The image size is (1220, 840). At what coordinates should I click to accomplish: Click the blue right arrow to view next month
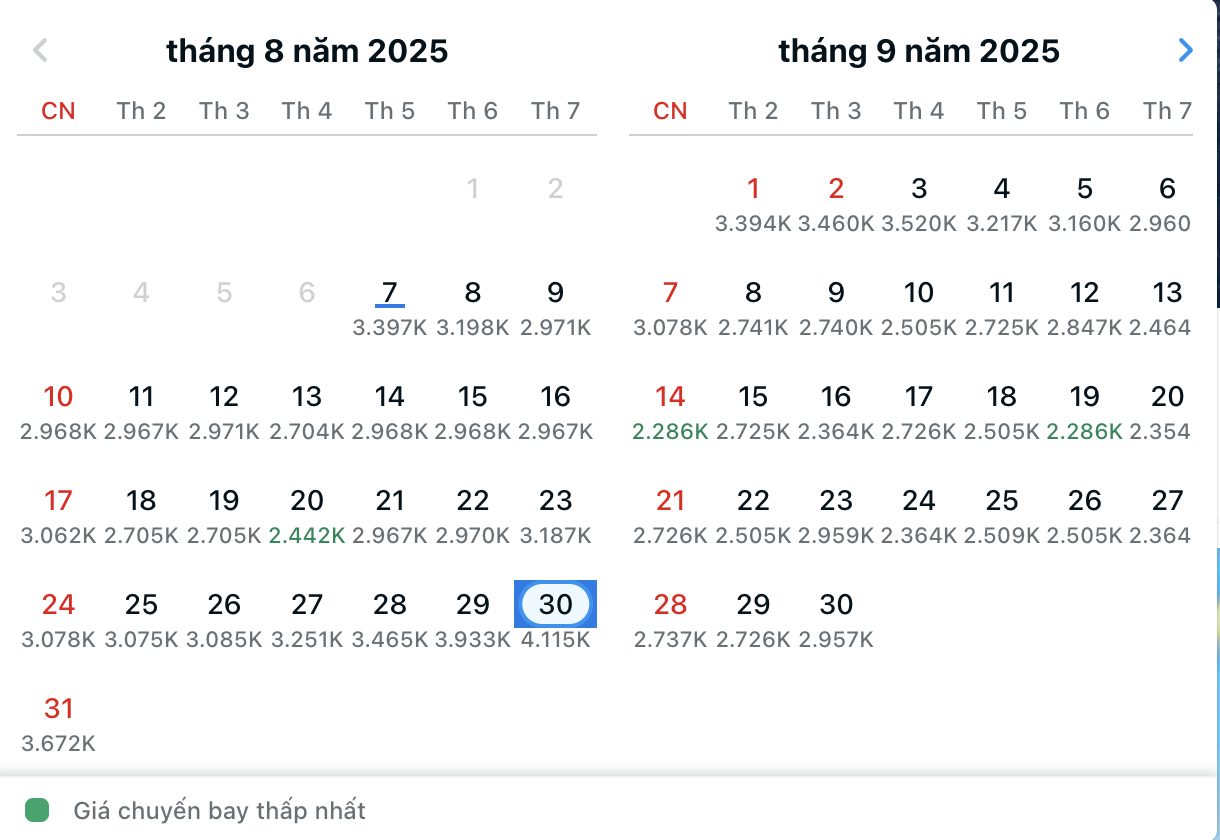[1185, 50]
